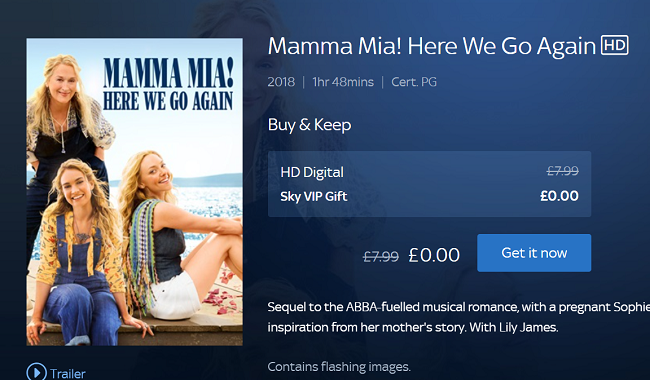
Task: Click the poster's Here We Go Again text
Action: pyautogui.click(x=168, y=101)
